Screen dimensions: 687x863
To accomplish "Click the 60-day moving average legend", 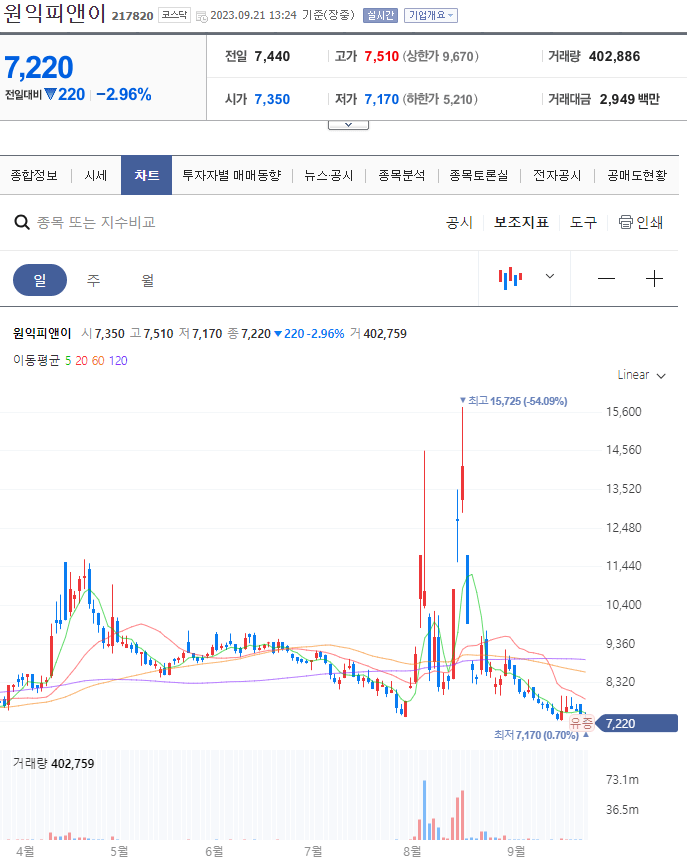I will pyautogui.click(x=98, y=361).
